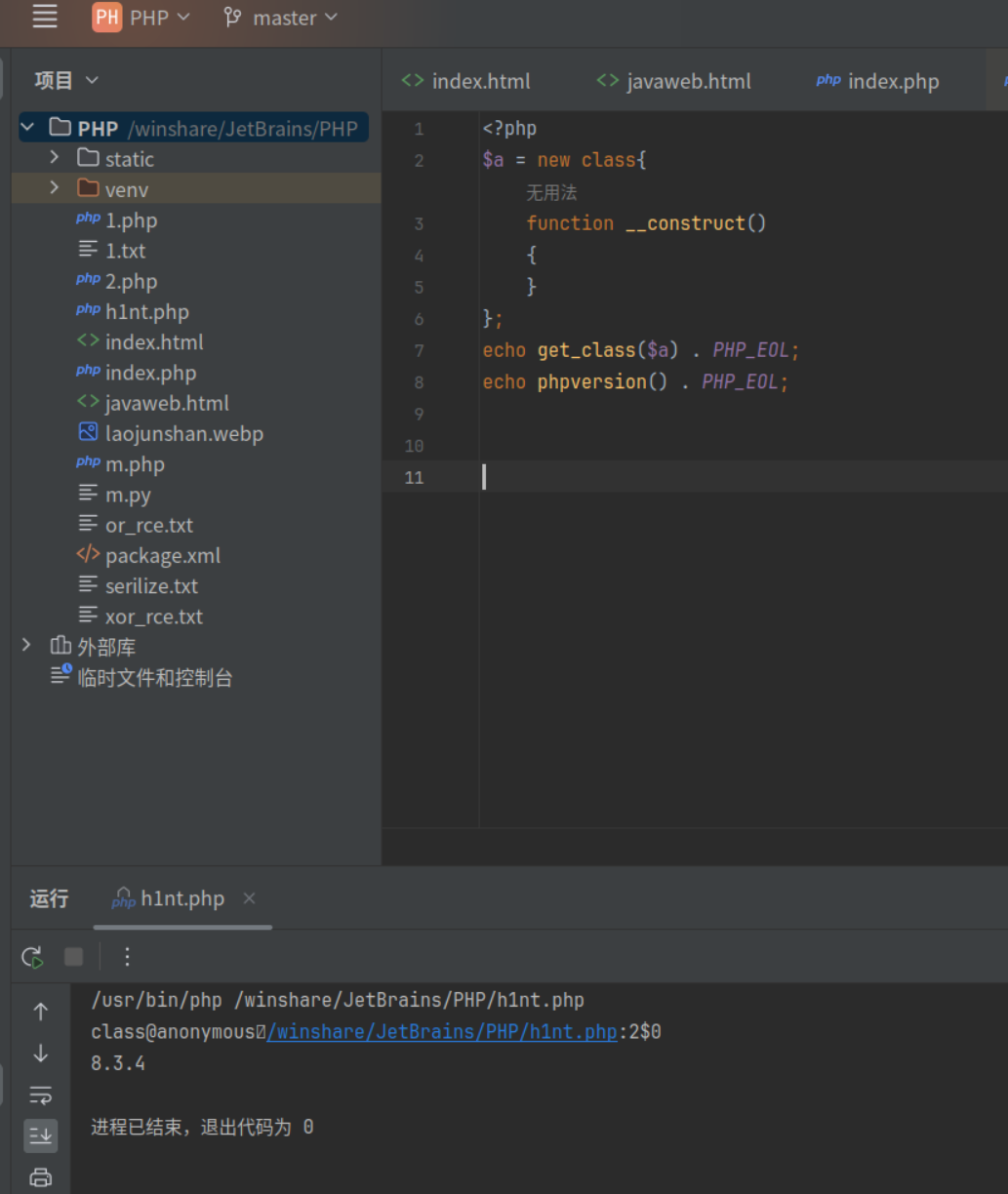
Task: Rerun h1nt.php with the rerun icon
Action: coord(32,957)
